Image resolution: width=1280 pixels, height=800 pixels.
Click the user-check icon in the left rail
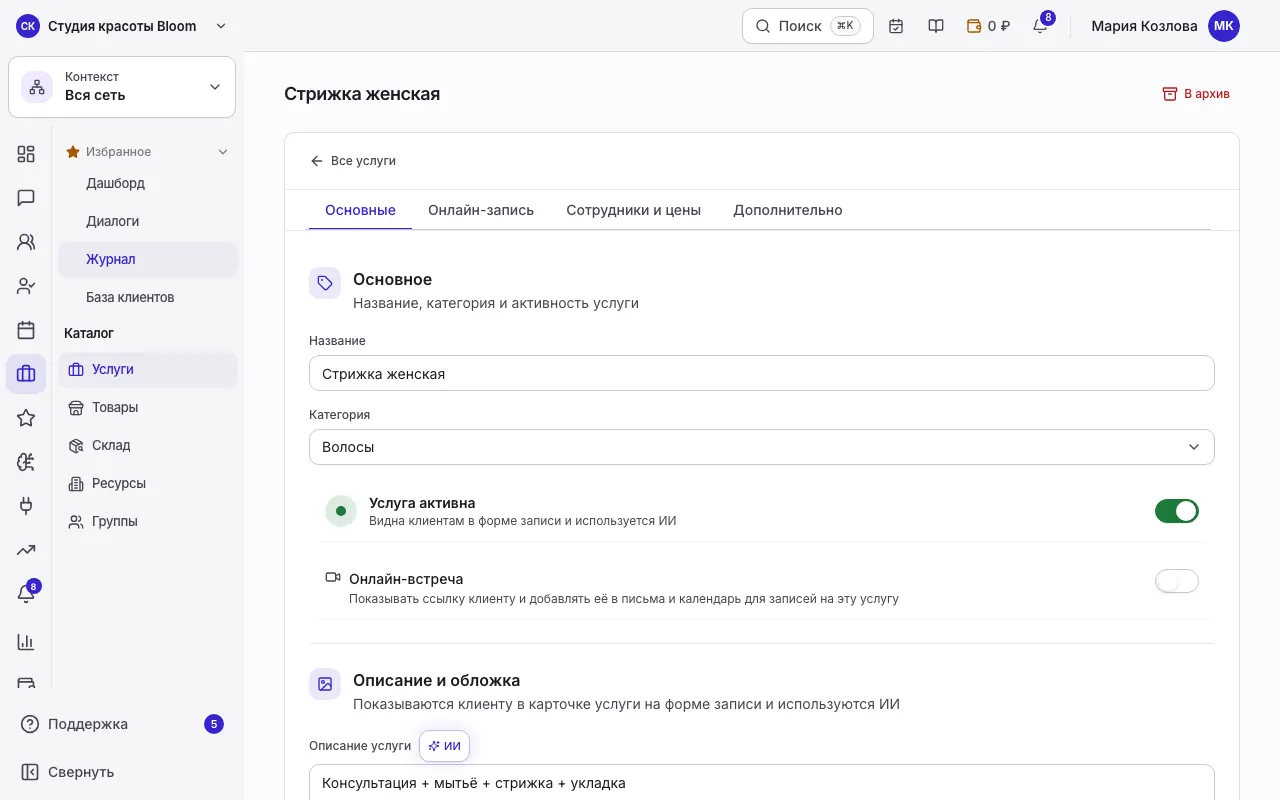click(x=26, y=286)
